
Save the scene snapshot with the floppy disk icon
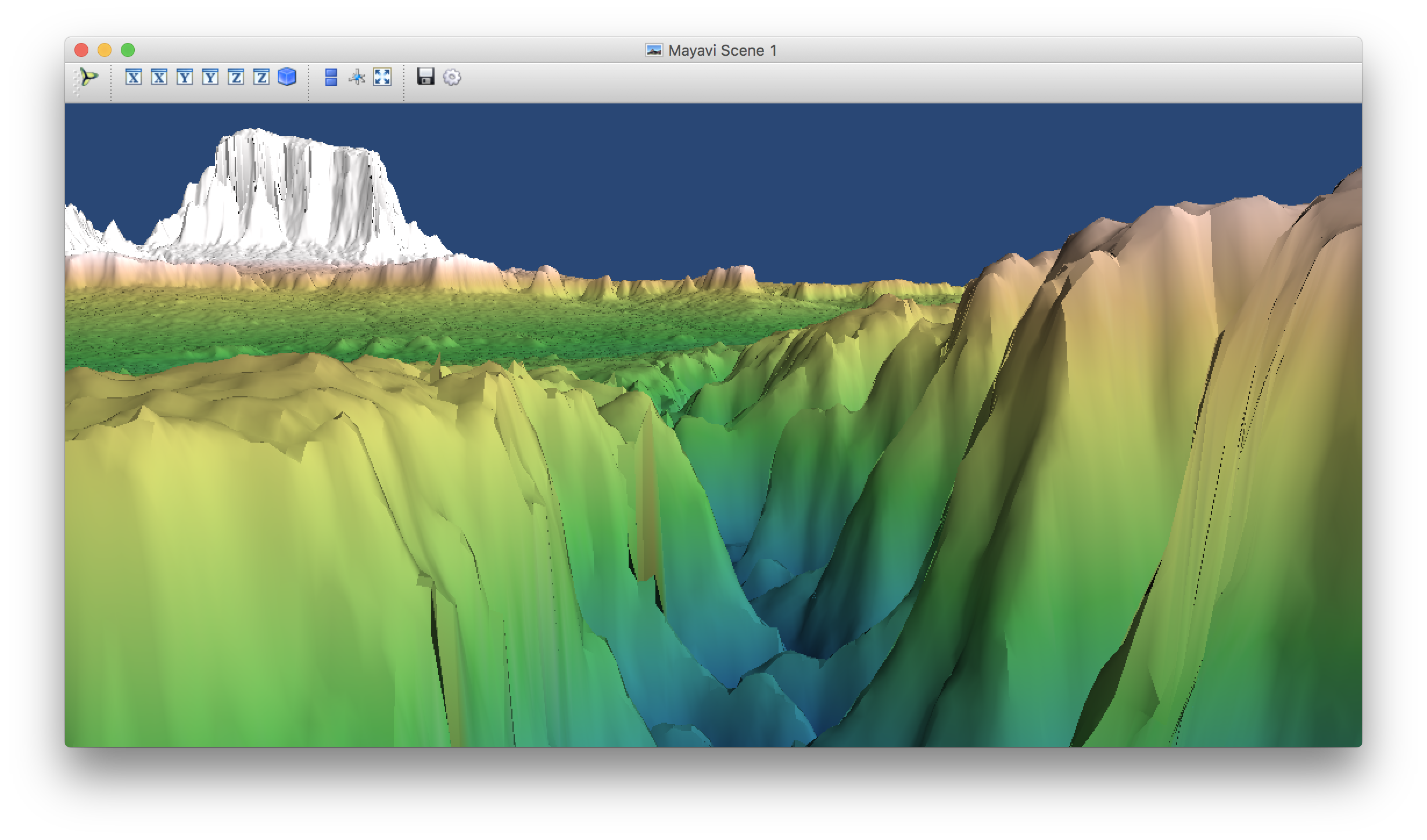pos(426,77)
